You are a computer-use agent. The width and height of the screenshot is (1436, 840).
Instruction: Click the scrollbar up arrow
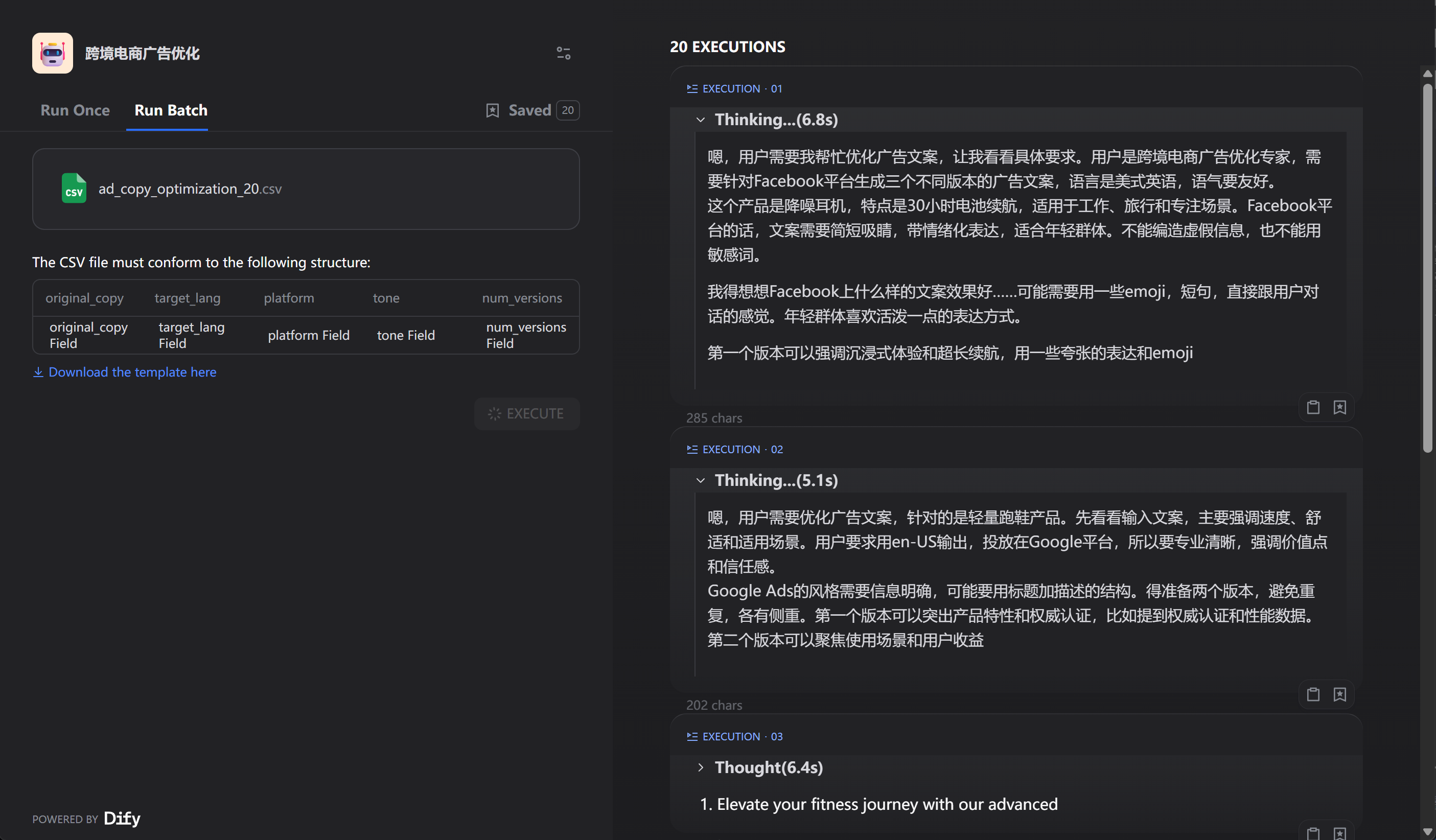[1427, 74]
